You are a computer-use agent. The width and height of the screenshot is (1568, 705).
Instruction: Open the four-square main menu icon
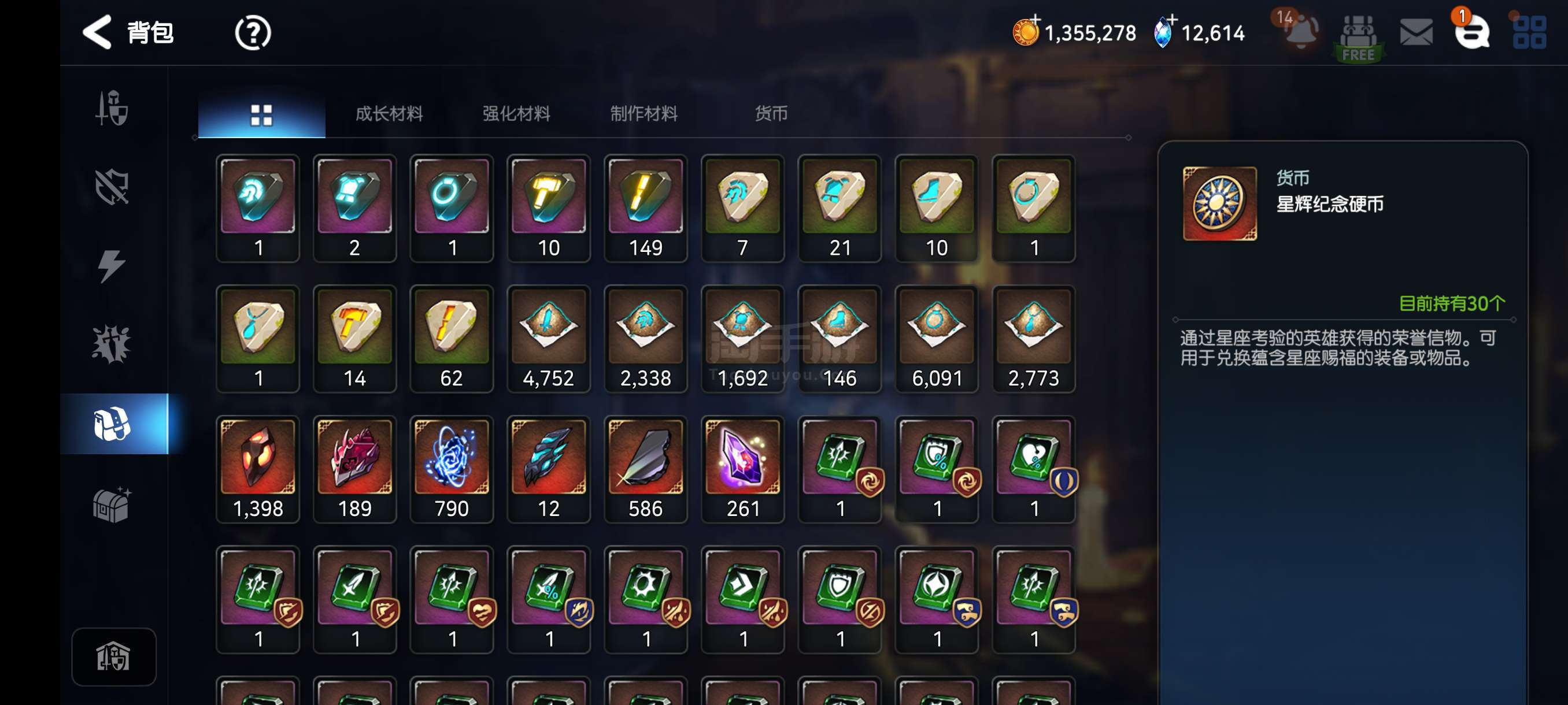(1529, 32)
